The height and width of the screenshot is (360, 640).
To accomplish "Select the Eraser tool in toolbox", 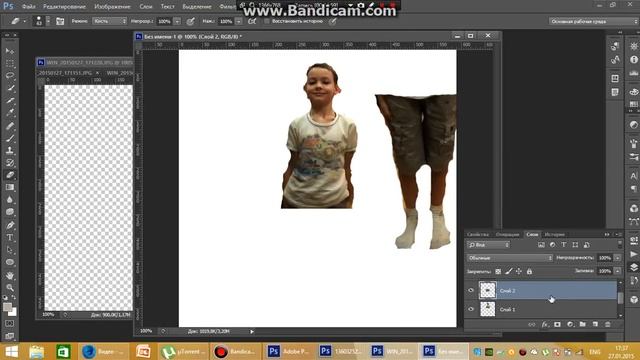I will pyautogui.click(x=10, y=175).
